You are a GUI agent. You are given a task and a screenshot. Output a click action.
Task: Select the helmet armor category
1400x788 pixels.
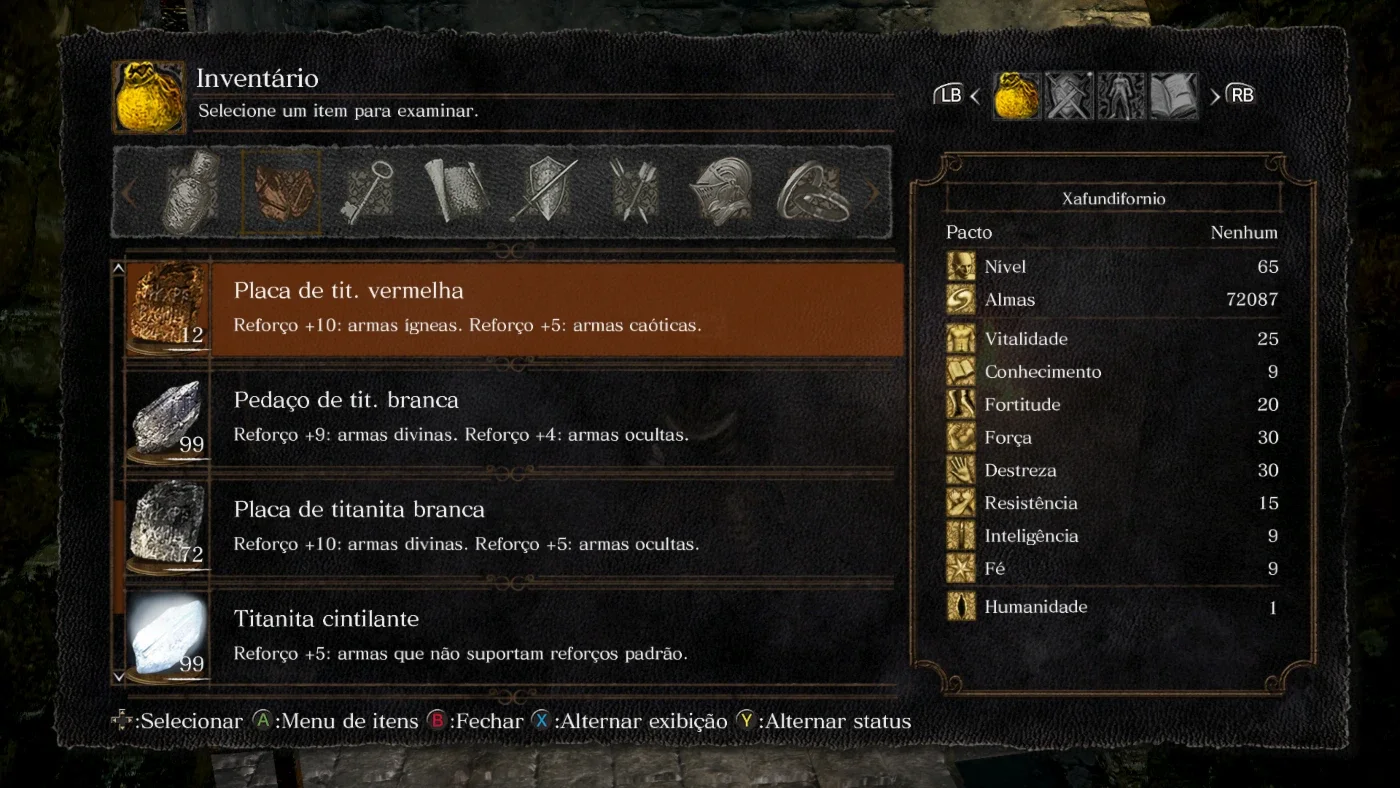pyautogui.click(x=719, y=190)
